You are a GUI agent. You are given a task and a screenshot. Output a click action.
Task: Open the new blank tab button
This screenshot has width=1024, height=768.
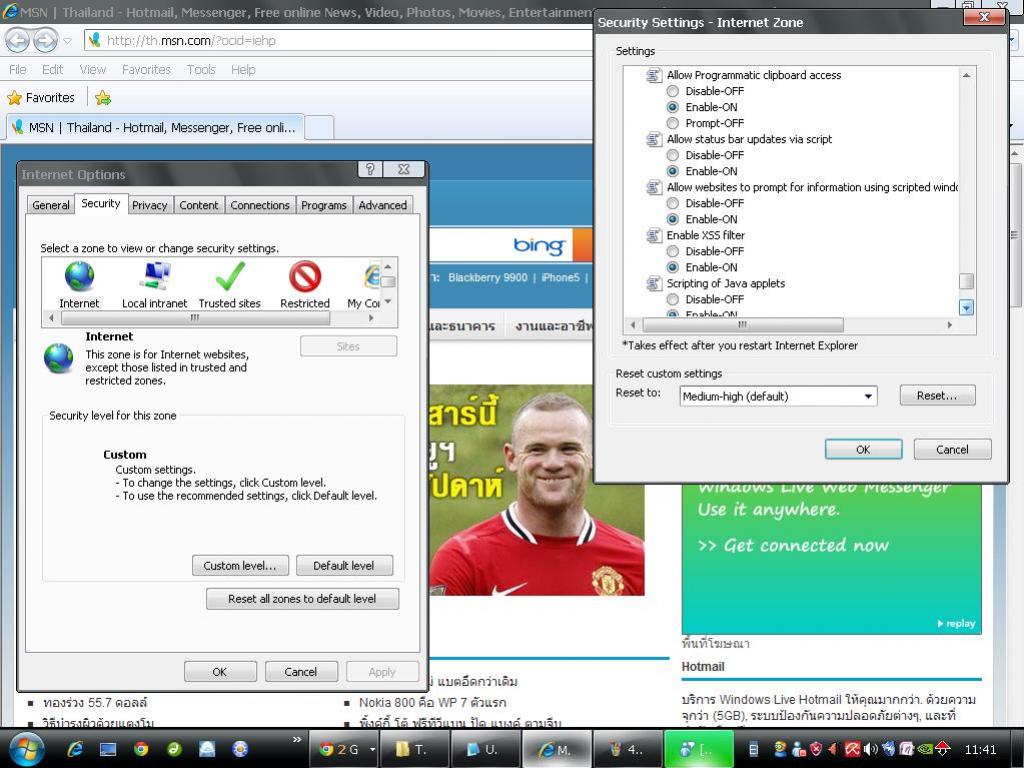[x=319, y=127]
